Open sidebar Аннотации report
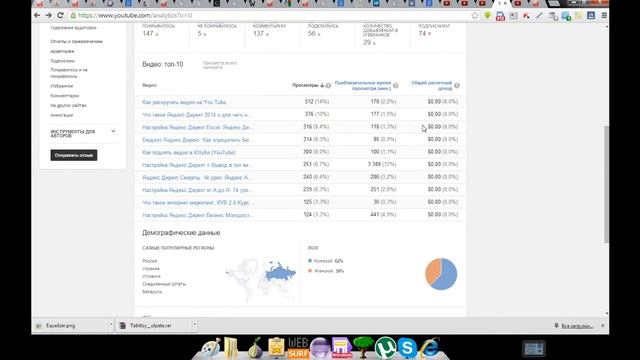This screenshot has height=360, width=640. [62, 115]
